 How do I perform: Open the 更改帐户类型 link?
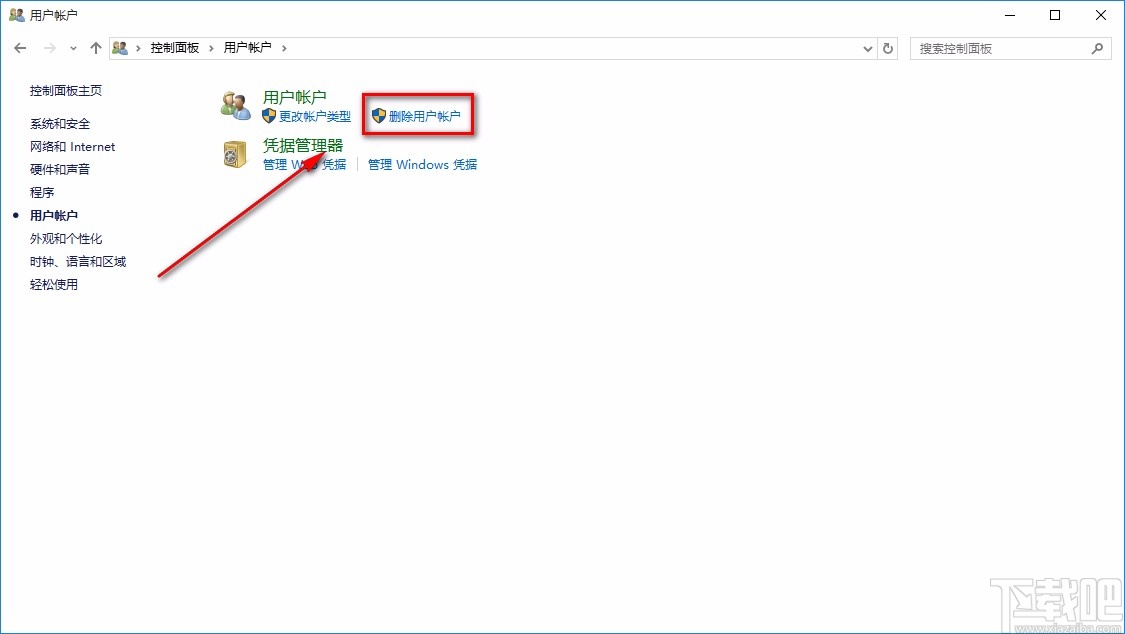click(313, 116)
